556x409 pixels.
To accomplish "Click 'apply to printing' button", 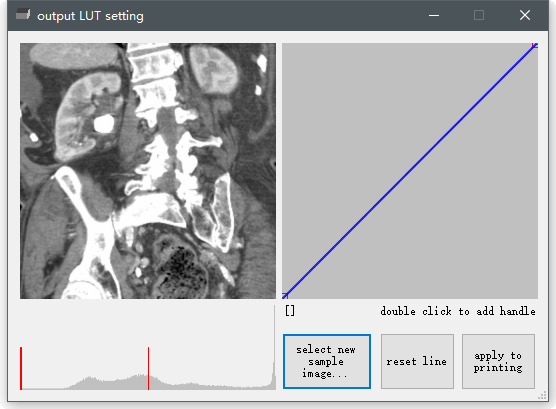I will click(x=498, y=361).
